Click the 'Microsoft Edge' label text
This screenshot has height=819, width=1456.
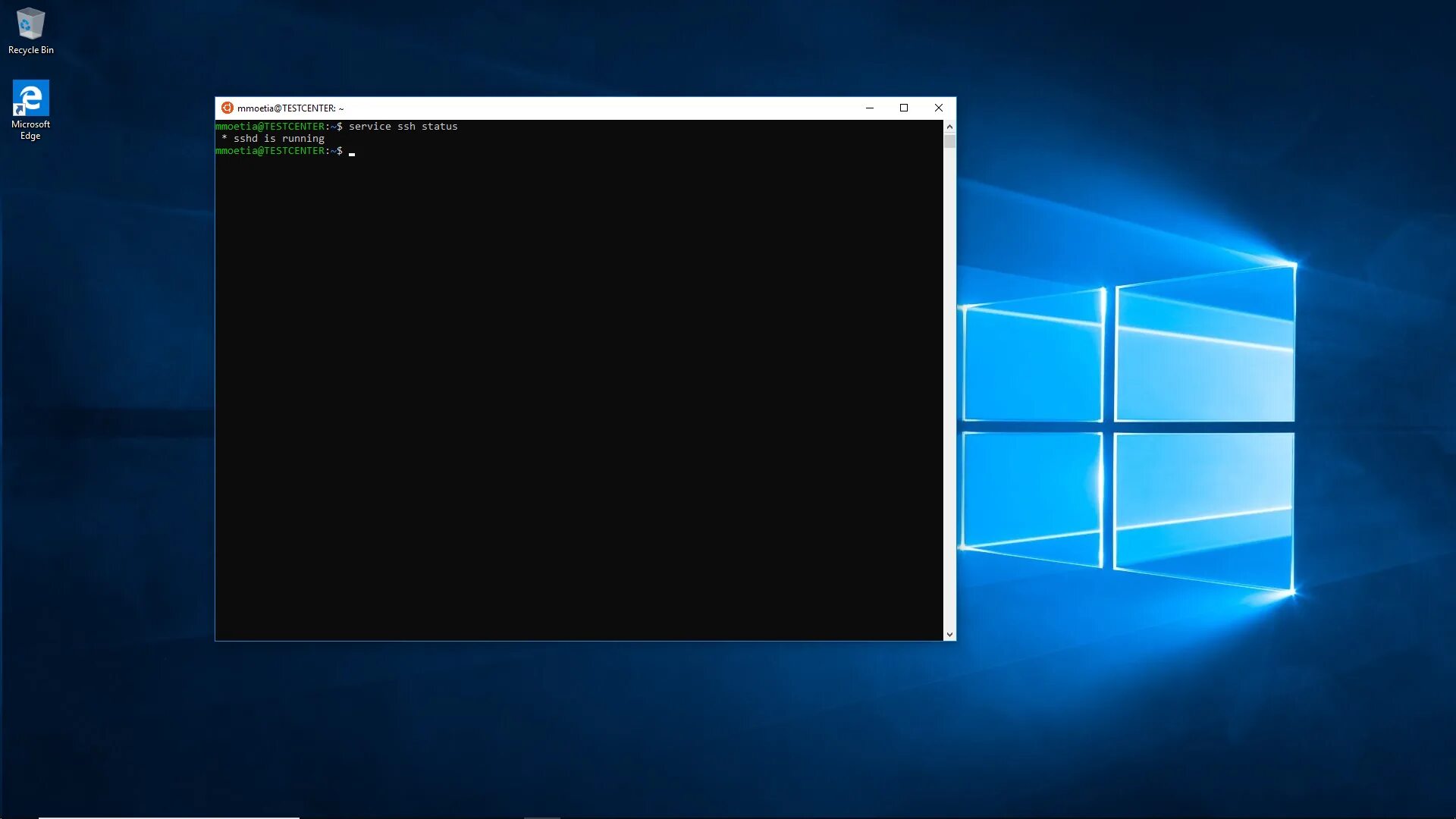point(30,130)
